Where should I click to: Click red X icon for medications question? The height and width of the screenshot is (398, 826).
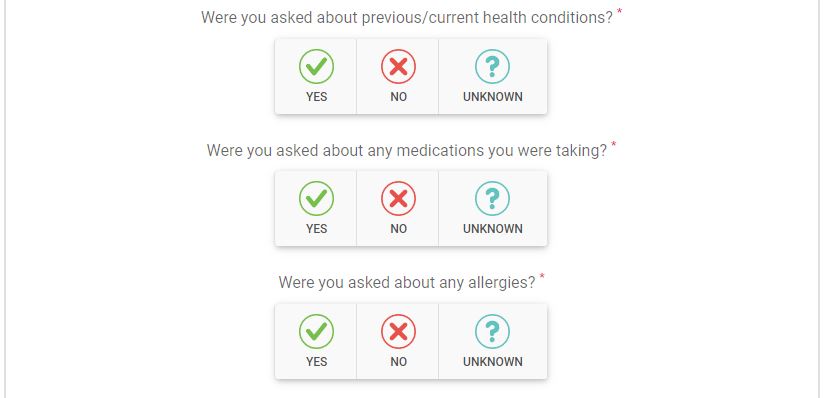point(398,198)
